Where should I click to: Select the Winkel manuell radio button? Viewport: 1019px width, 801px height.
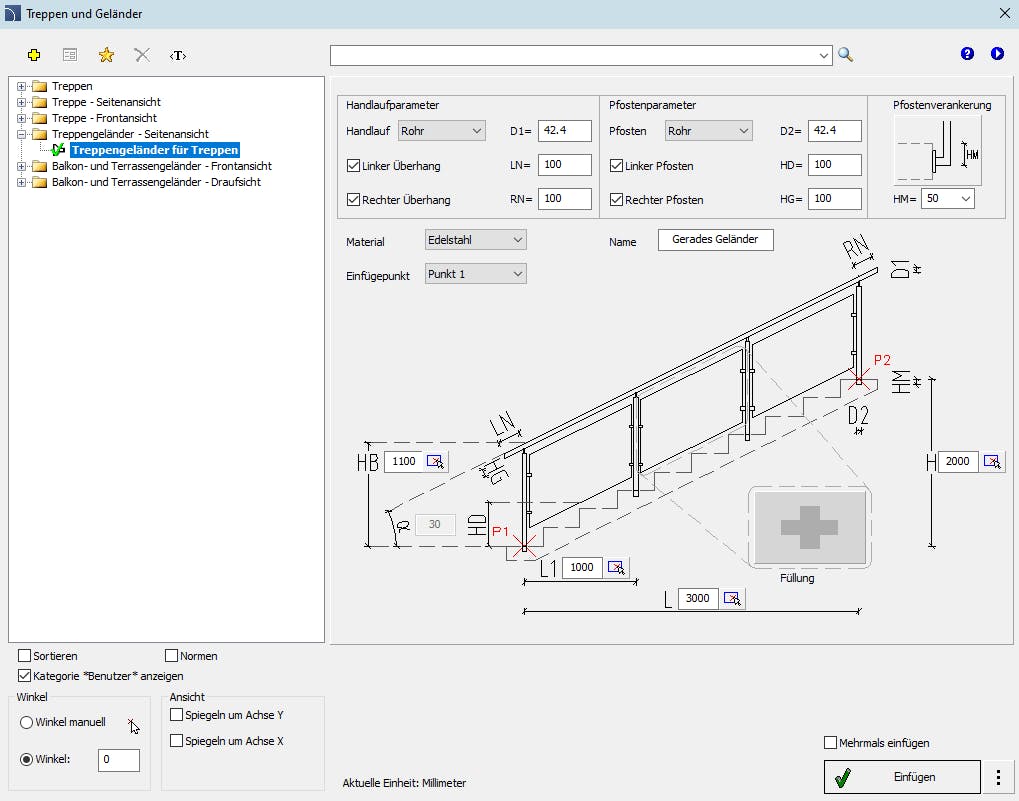click(26, 722)
